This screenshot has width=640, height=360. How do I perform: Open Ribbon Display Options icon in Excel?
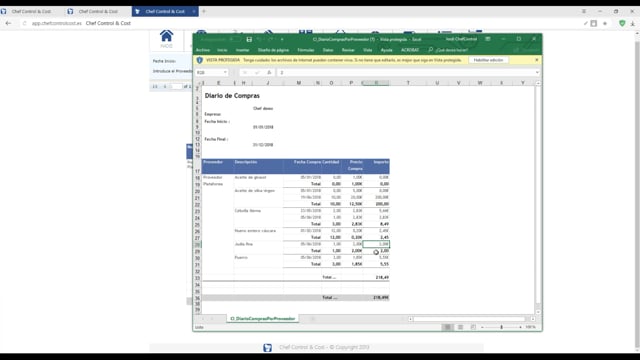pos(488,39)
